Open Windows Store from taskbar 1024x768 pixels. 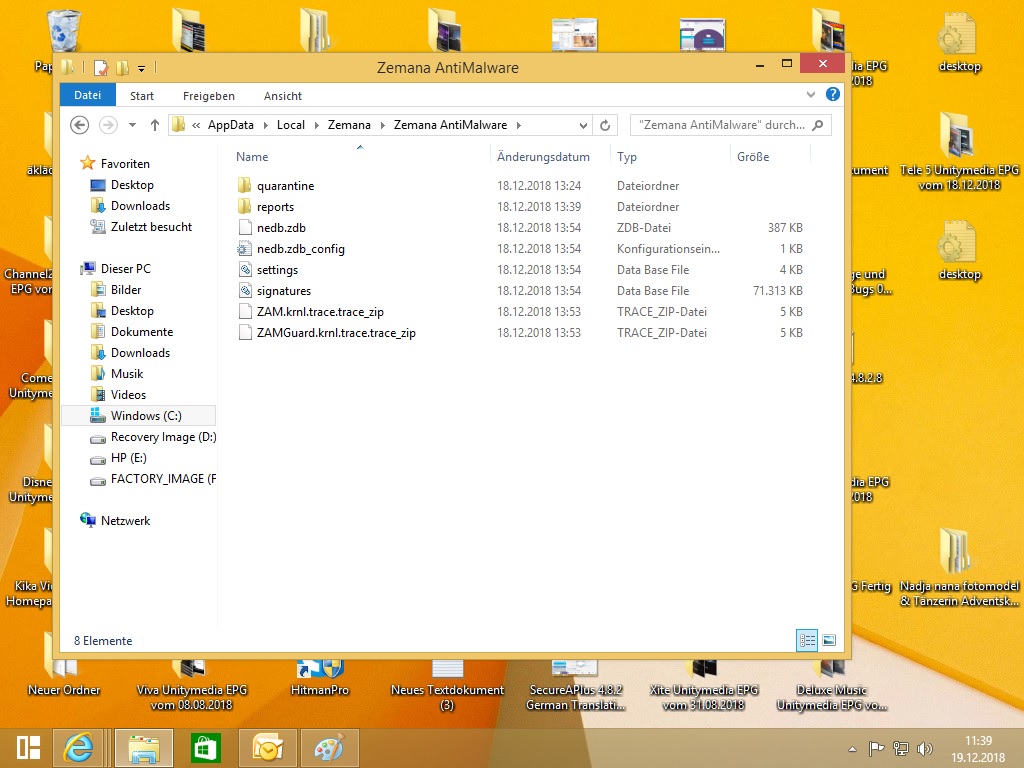206,748
